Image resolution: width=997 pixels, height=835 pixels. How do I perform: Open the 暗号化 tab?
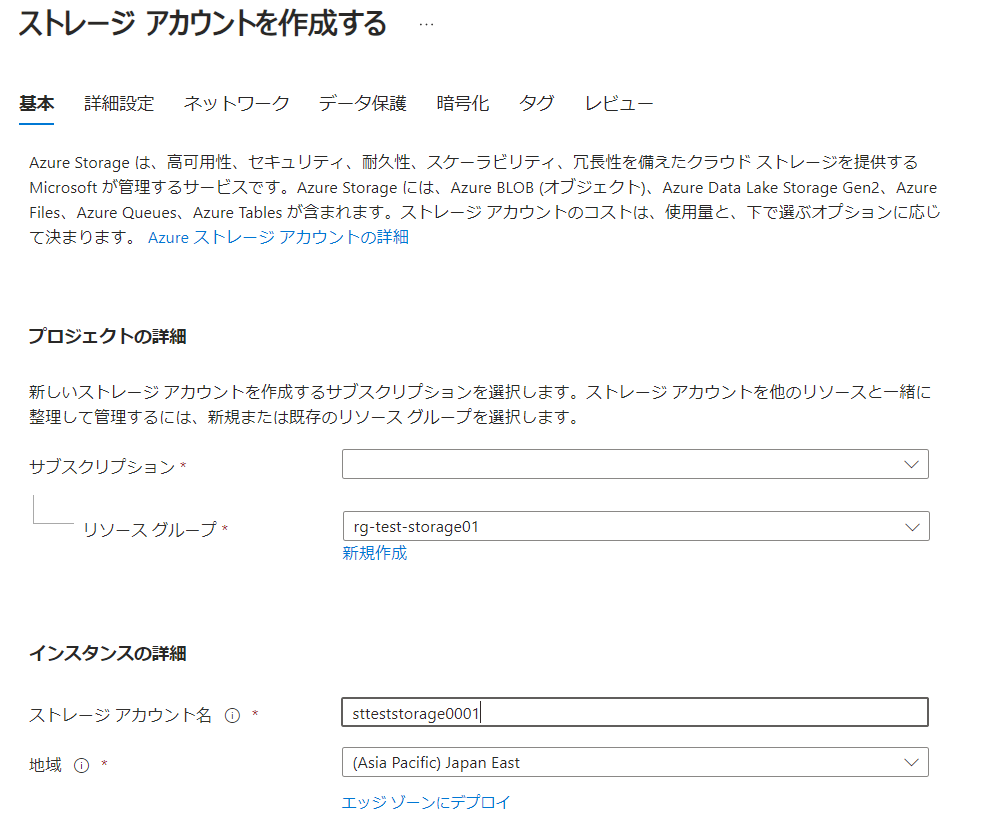pos(463,103)
